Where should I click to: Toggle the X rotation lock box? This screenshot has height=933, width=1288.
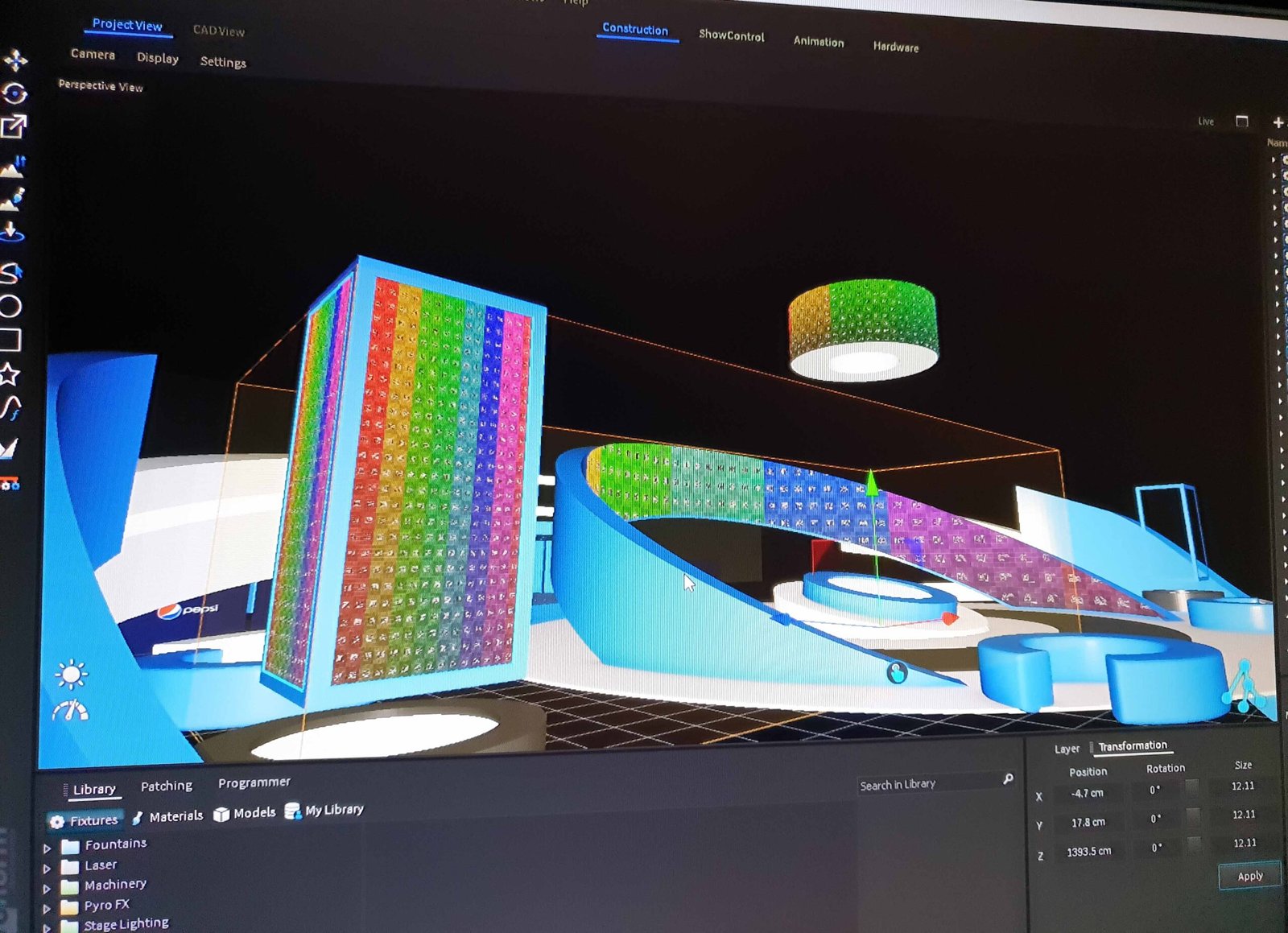(1192, 787)
